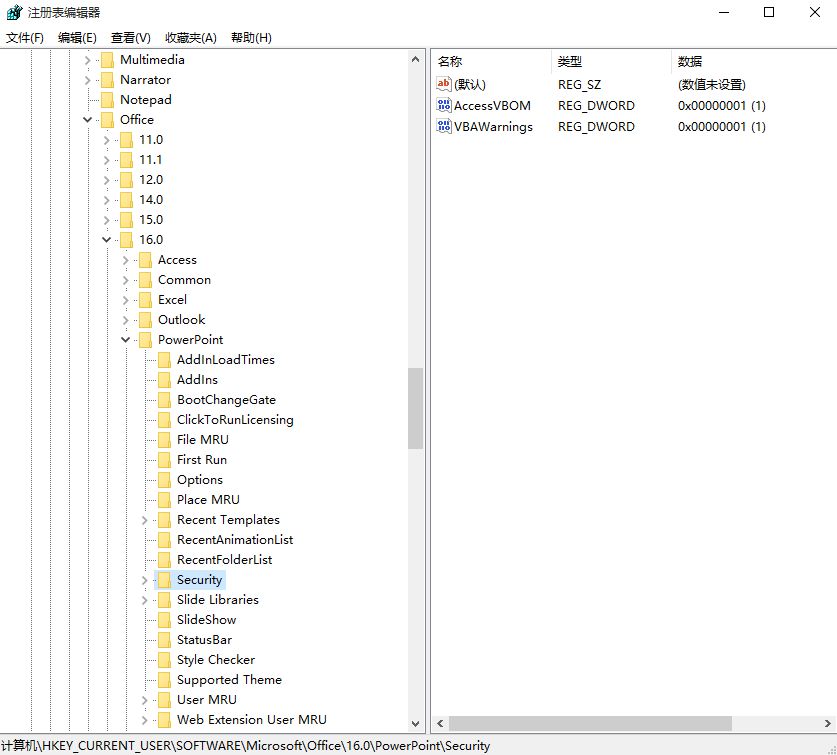Click the VBAWarnings REG_DWORD type cell
837x755 pixels.
596,127
